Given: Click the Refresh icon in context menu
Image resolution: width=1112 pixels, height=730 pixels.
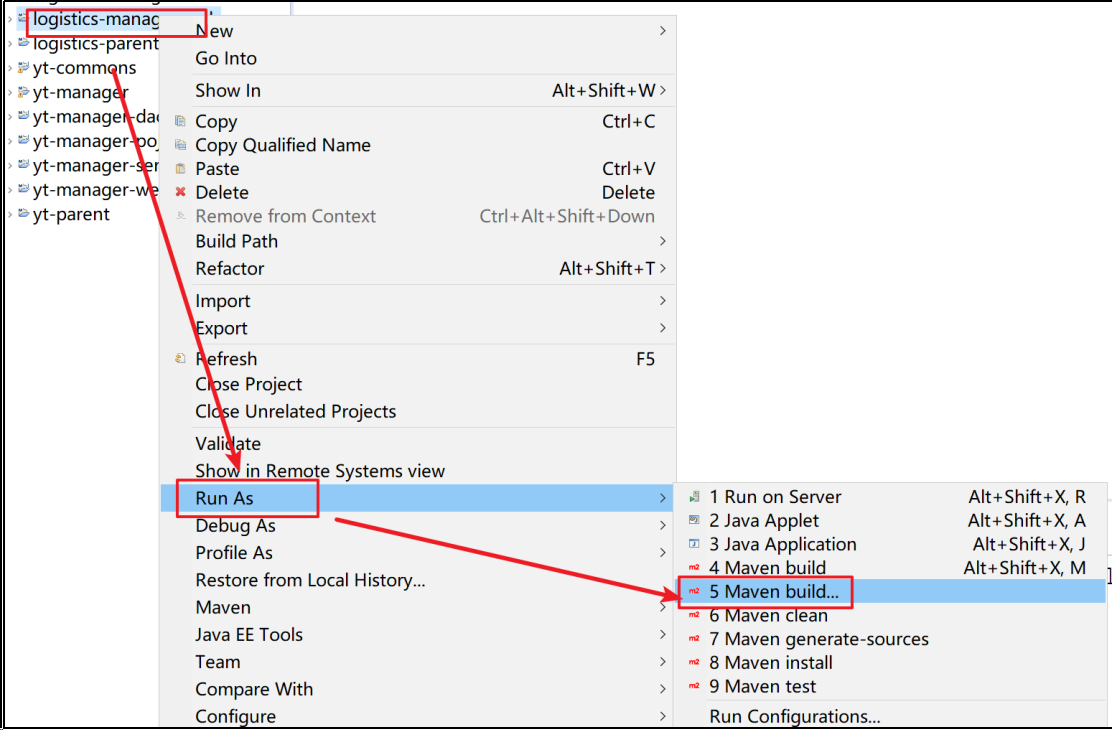Looking at the screenshot, I should click(181, 358).
